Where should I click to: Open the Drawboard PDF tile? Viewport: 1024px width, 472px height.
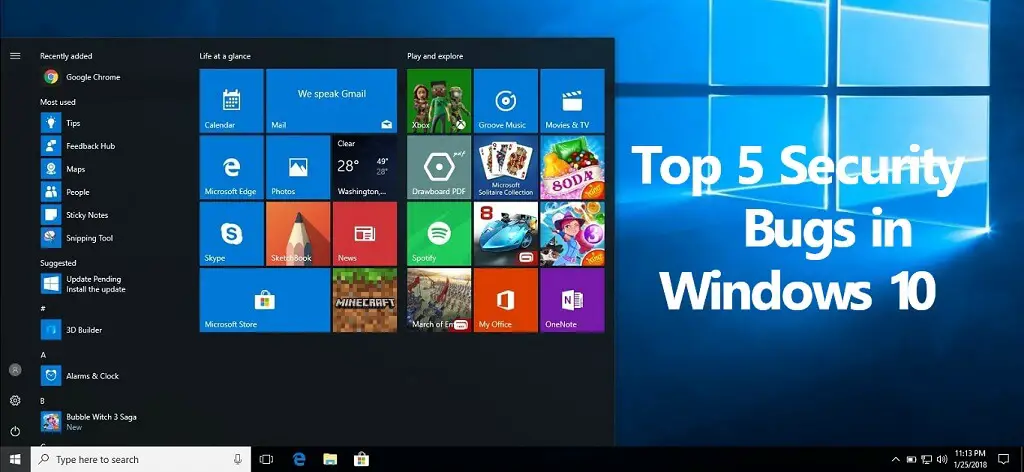click(x=439, y=167)
